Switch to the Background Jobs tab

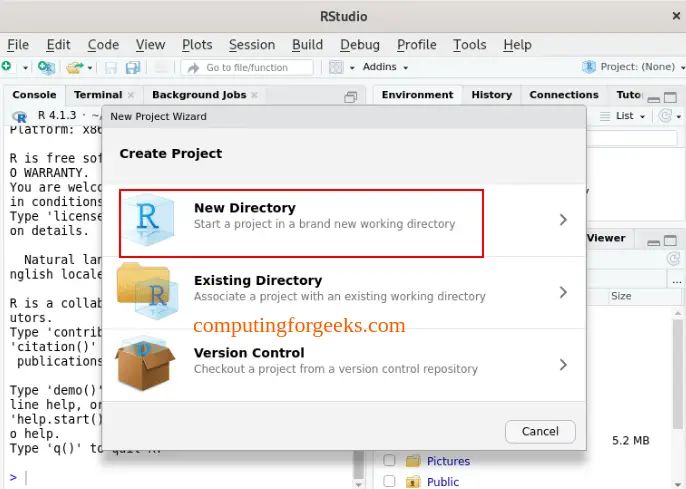199,95
